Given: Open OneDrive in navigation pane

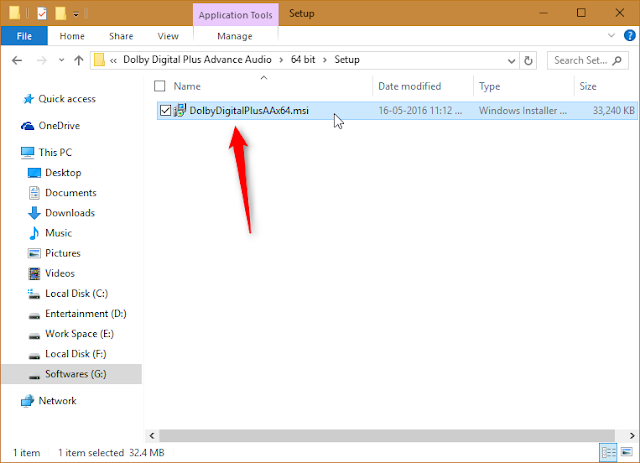Looking at the screenshot, I should pyautogui.click(x=59, y=126).
